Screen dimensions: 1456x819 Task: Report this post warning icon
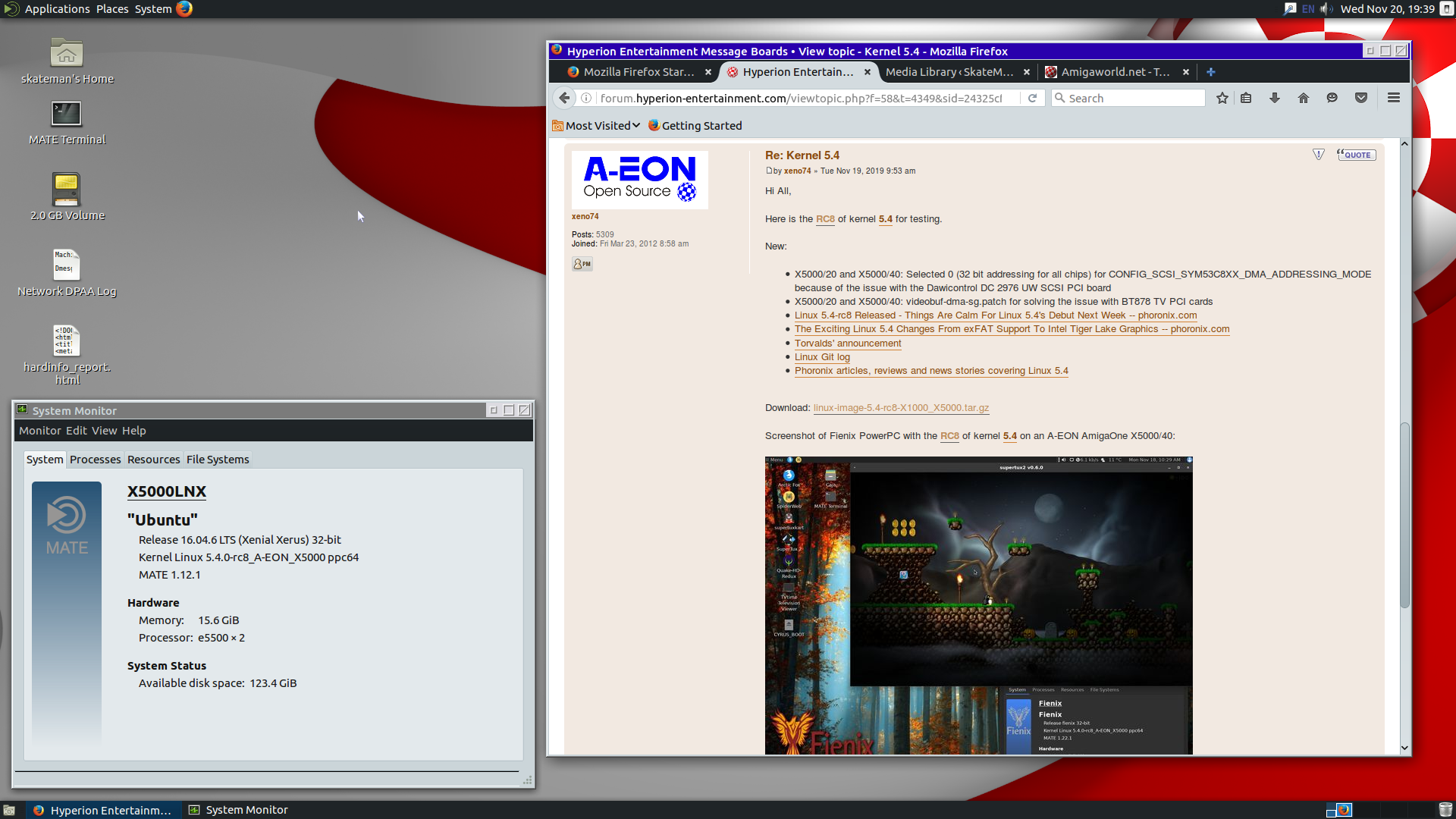coord(1319,155)
